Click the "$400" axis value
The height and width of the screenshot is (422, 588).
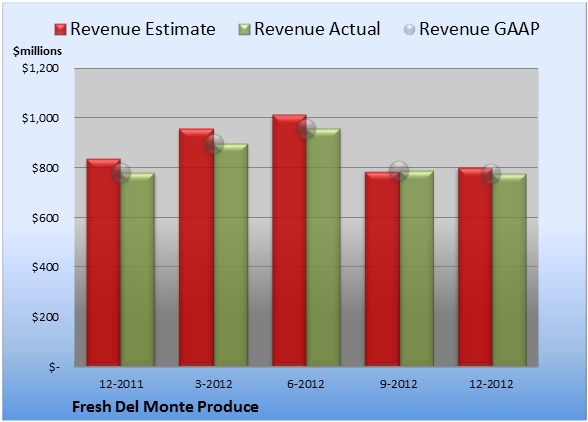45,267
